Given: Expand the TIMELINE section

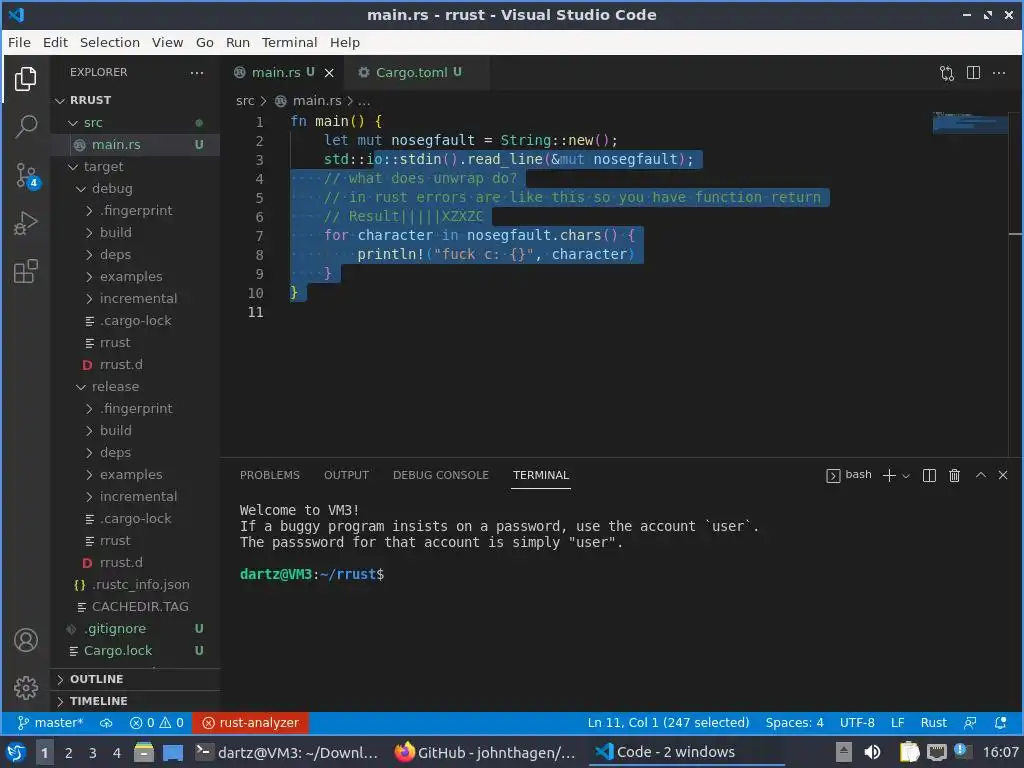Looking at the screenshot, I should pyautogui.click(x=135, y=701).
